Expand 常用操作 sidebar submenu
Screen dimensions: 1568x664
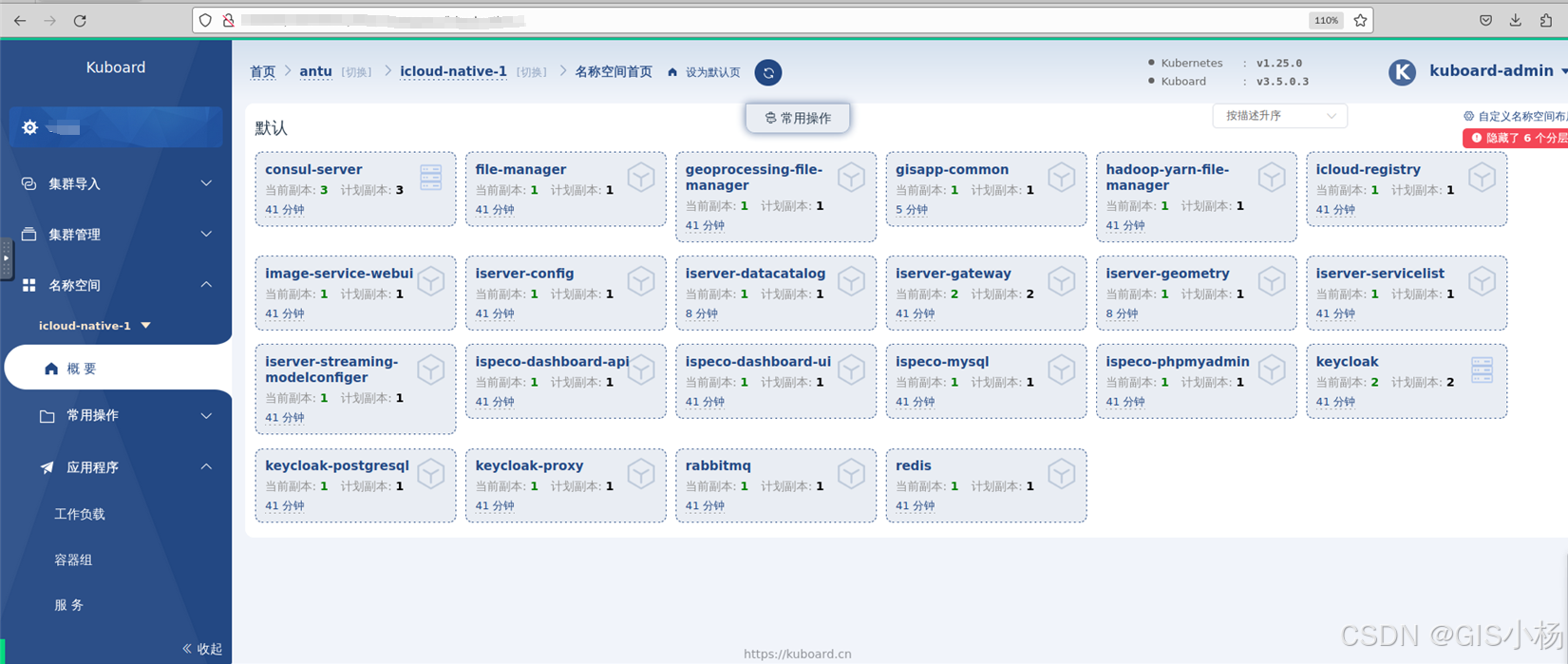click(116, 415)
